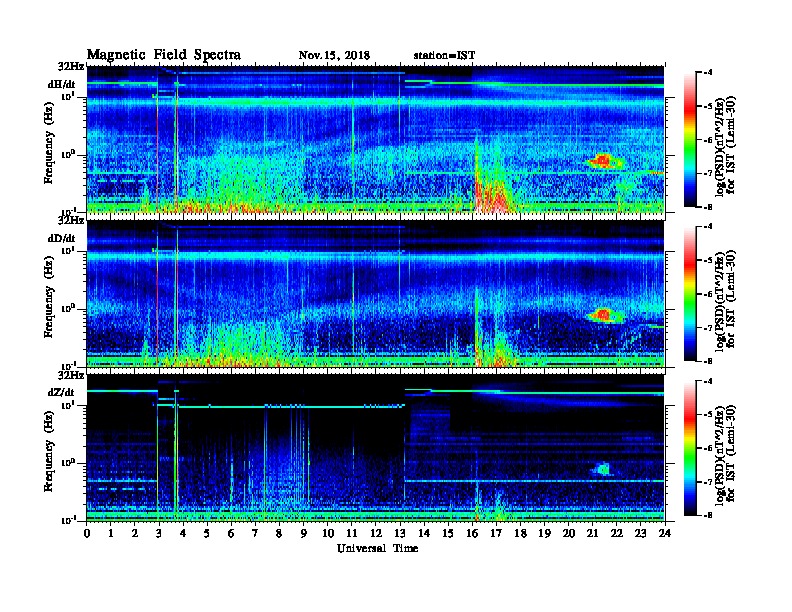Click the 'dD/dt' panel label

coord(61,238)
